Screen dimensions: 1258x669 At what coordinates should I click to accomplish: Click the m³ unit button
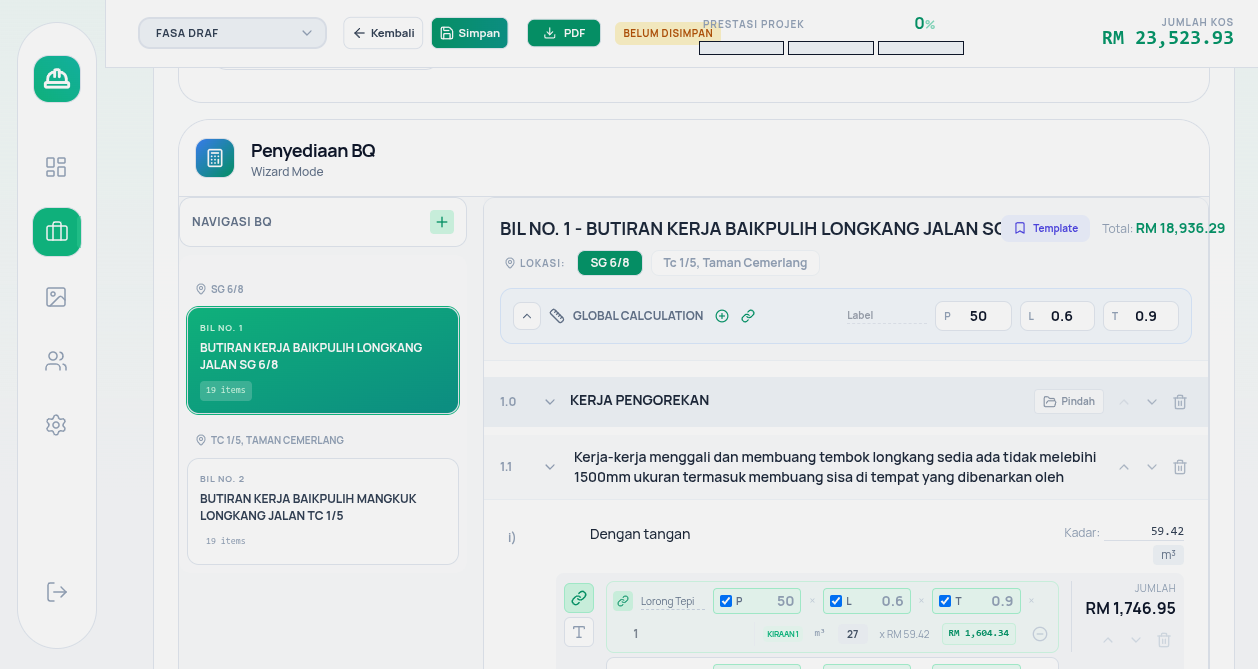coord(1168,555)
